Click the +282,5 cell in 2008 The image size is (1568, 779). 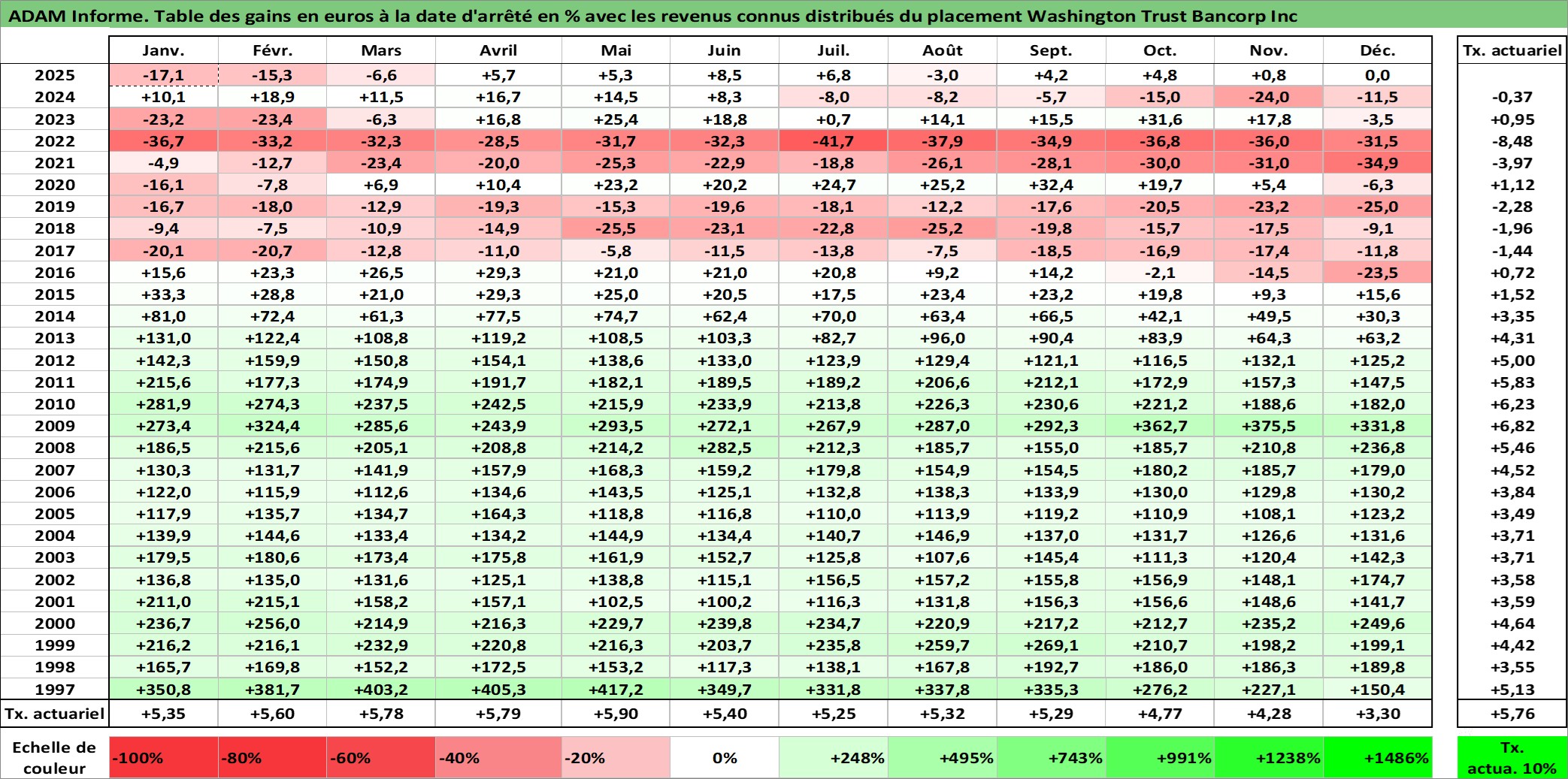[725, 448]
